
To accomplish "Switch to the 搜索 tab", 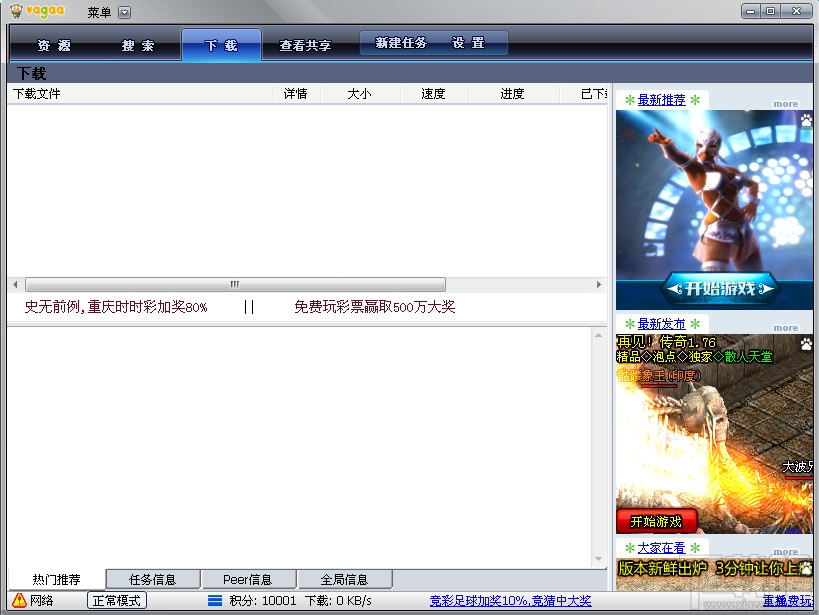I will (x=138, y=45).
